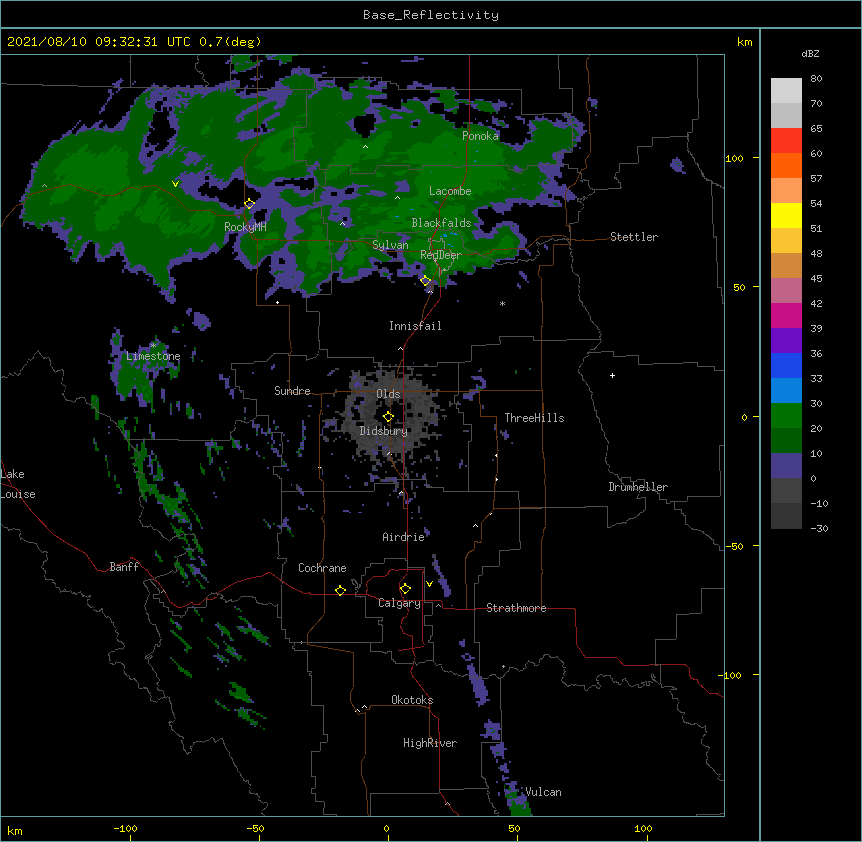Viewport: 862px width, 842px height.
Task: Click the Drumheller label
Action: click(x=638, y=487)
